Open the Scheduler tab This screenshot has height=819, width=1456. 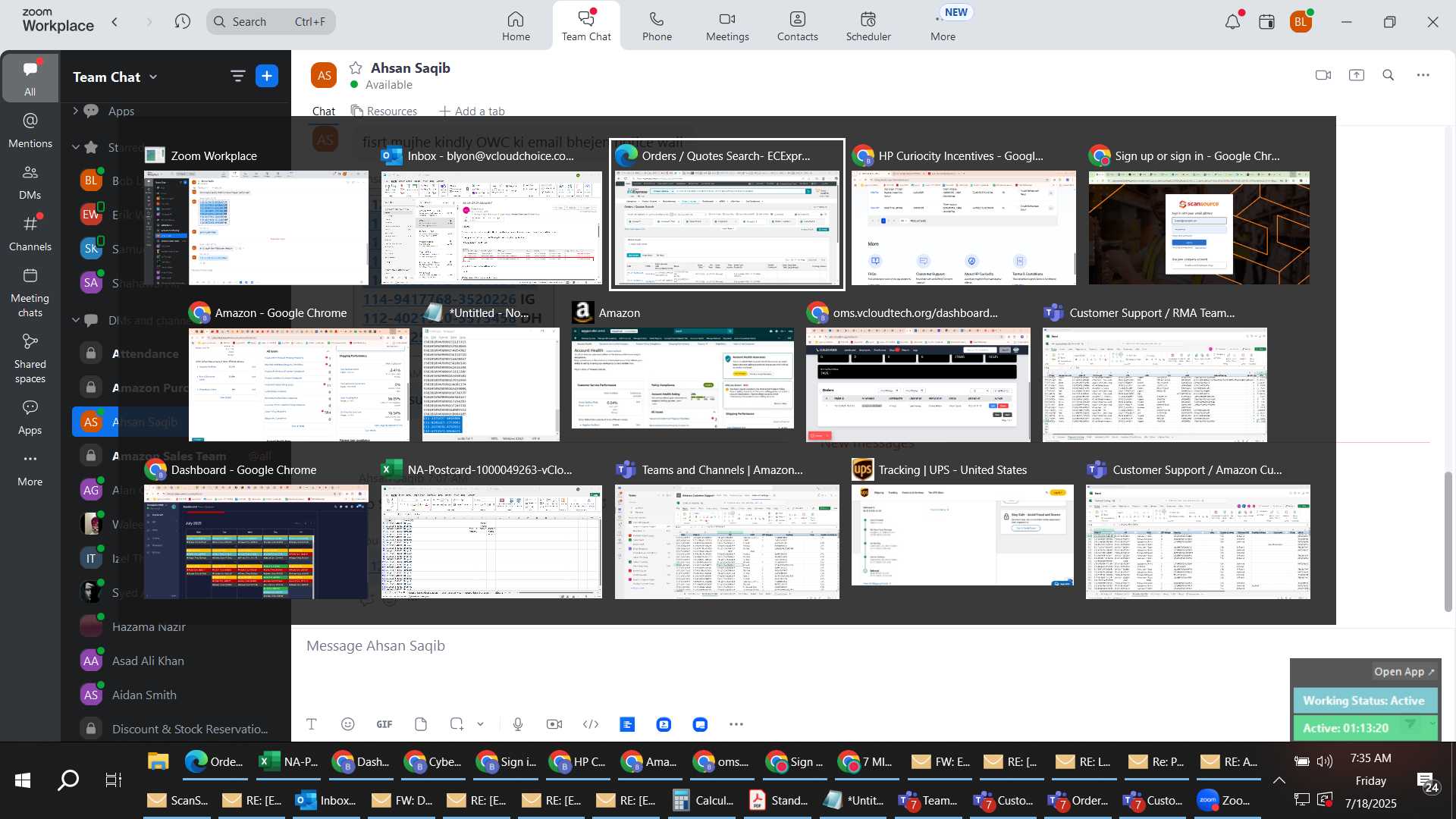tap(868, 25)
